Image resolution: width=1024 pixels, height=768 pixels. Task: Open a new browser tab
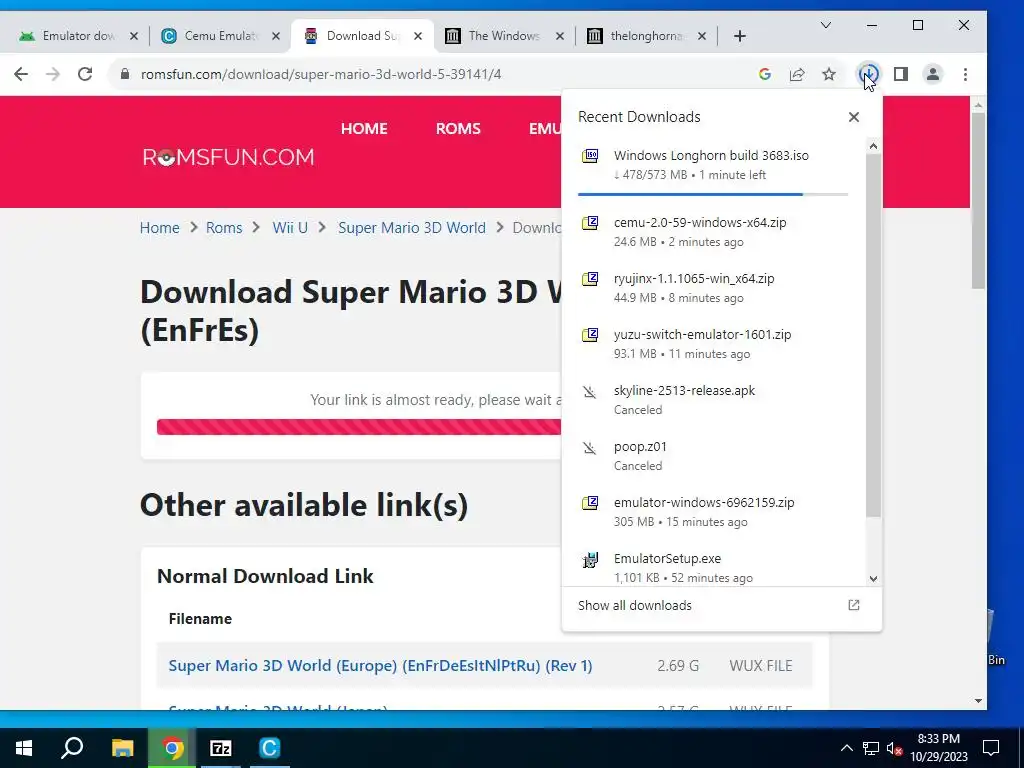coord(739,36)
